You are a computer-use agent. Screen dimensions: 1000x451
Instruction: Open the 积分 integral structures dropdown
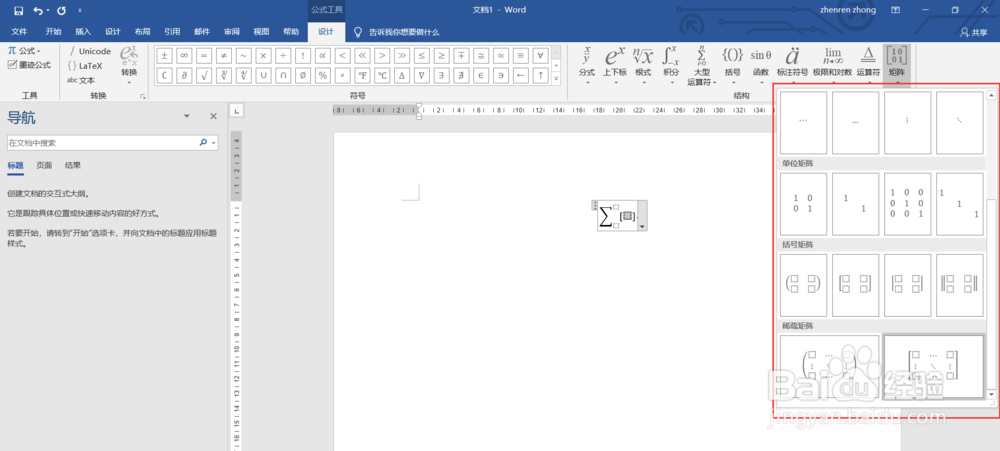tap(670, 65)
